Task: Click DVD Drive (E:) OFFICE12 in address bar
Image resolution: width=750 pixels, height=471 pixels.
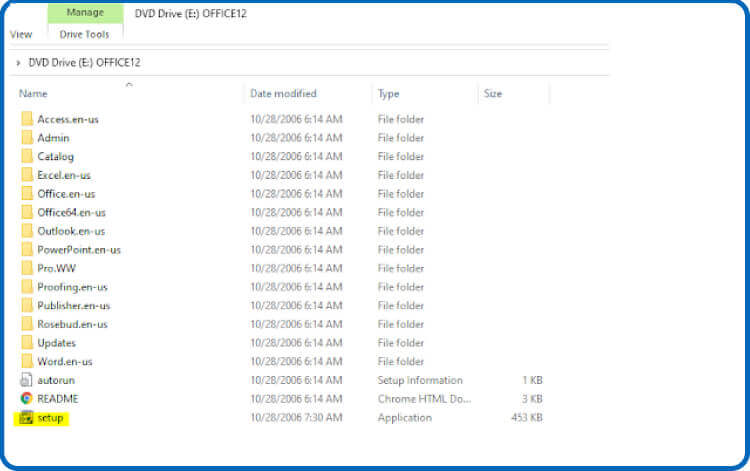Action: 84,63
